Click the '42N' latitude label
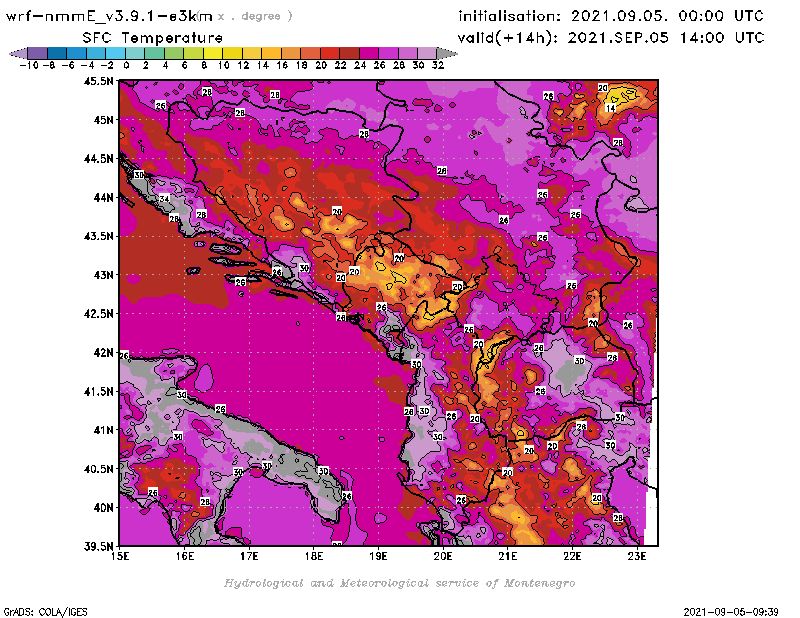The width and height of the screenshot is (800, 618). coord(103,353)
